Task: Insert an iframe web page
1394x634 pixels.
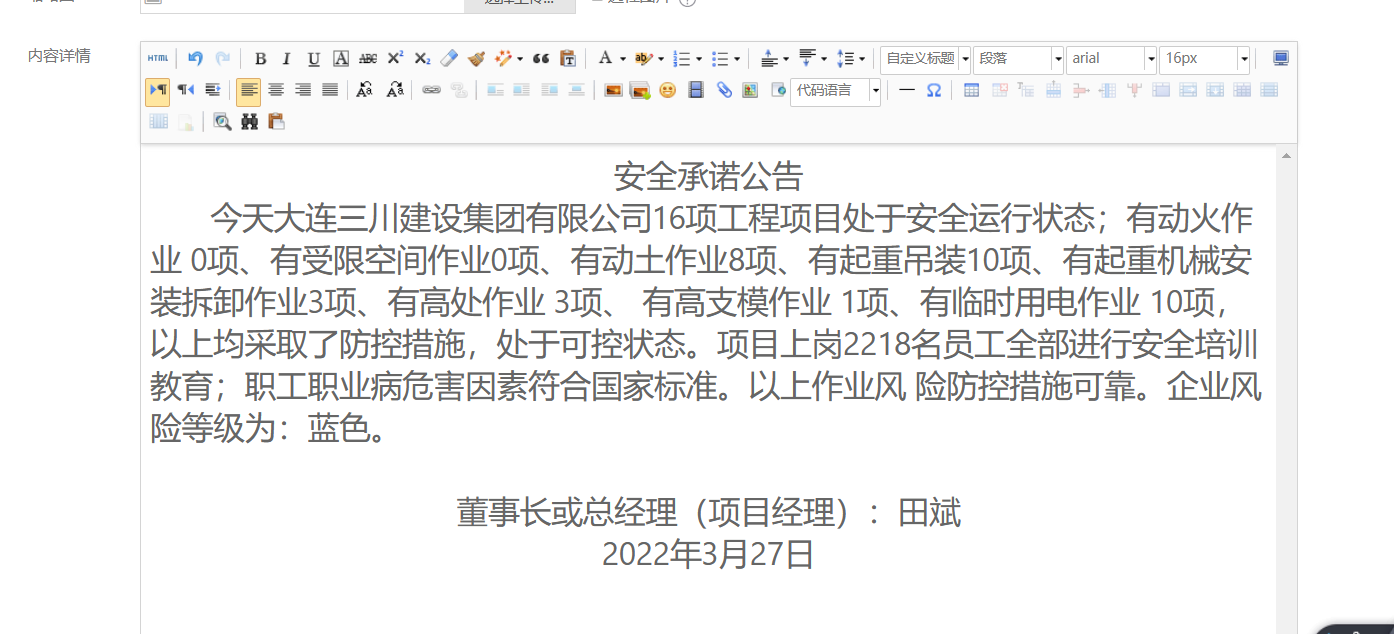Action: pyautogui.click(x=779, y=90)
